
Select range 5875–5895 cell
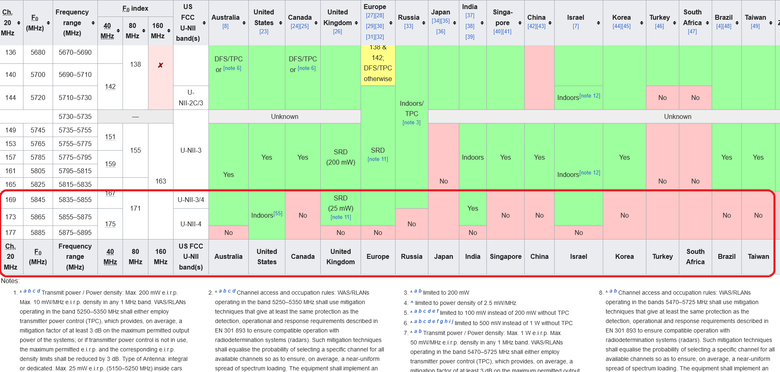click(x=75, y=232)
